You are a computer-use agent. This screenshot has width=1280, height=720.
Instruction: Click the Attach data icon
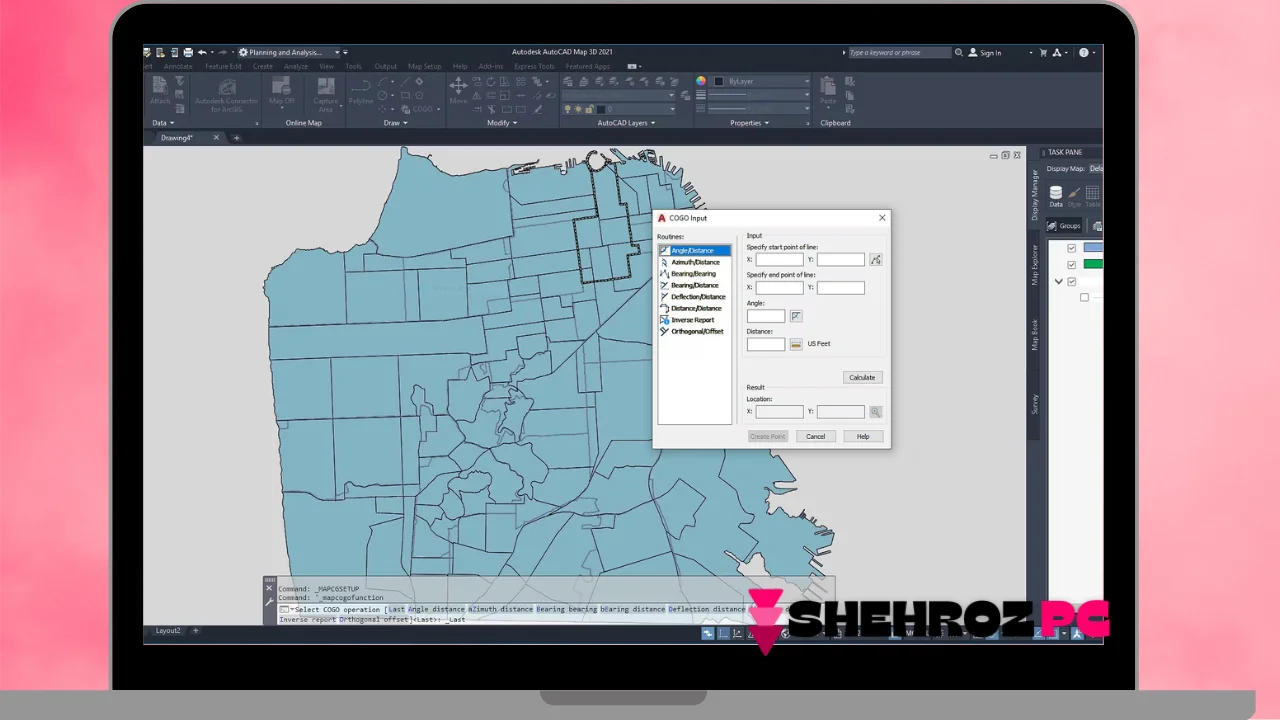(160, 90)
